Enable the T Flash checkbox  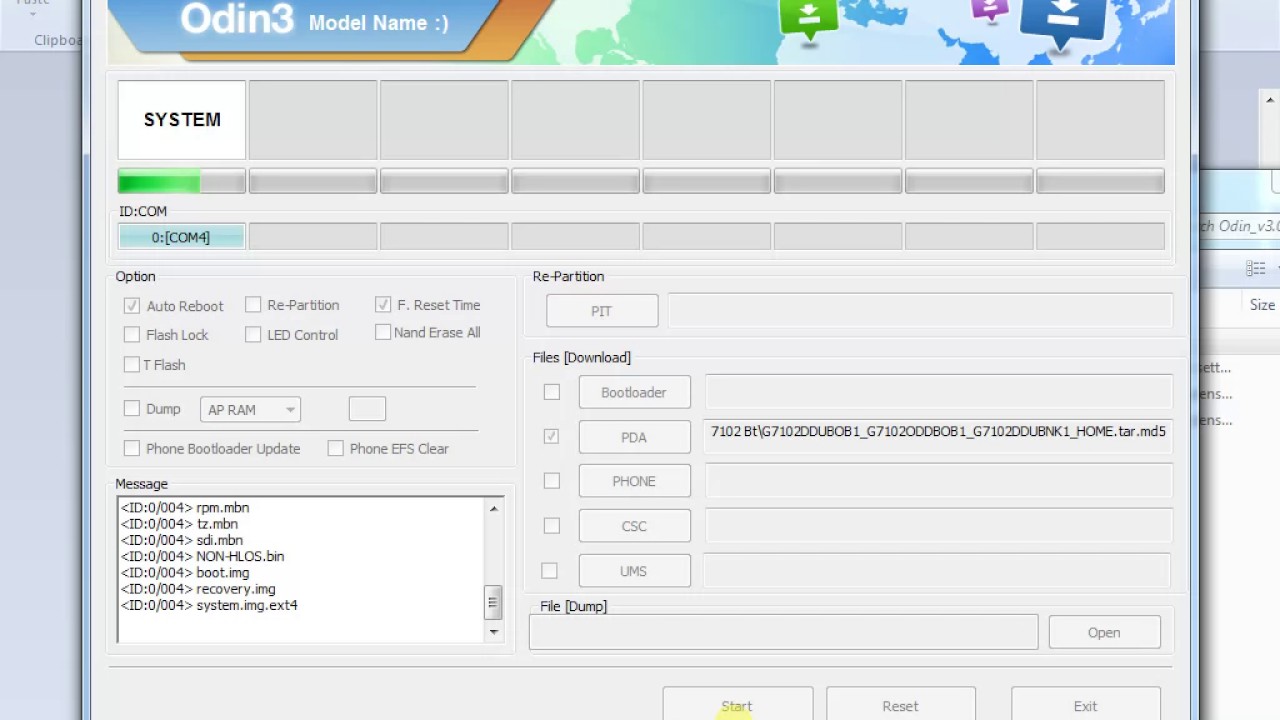click(x=132, y=365)
